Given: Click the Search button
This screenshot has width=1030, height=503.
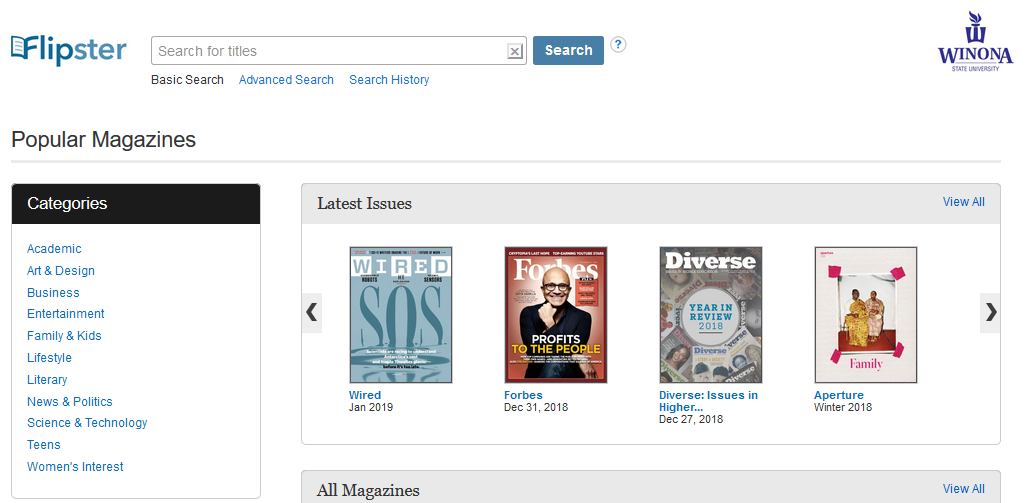Looking at the screenshot, I should pos(568,51).
